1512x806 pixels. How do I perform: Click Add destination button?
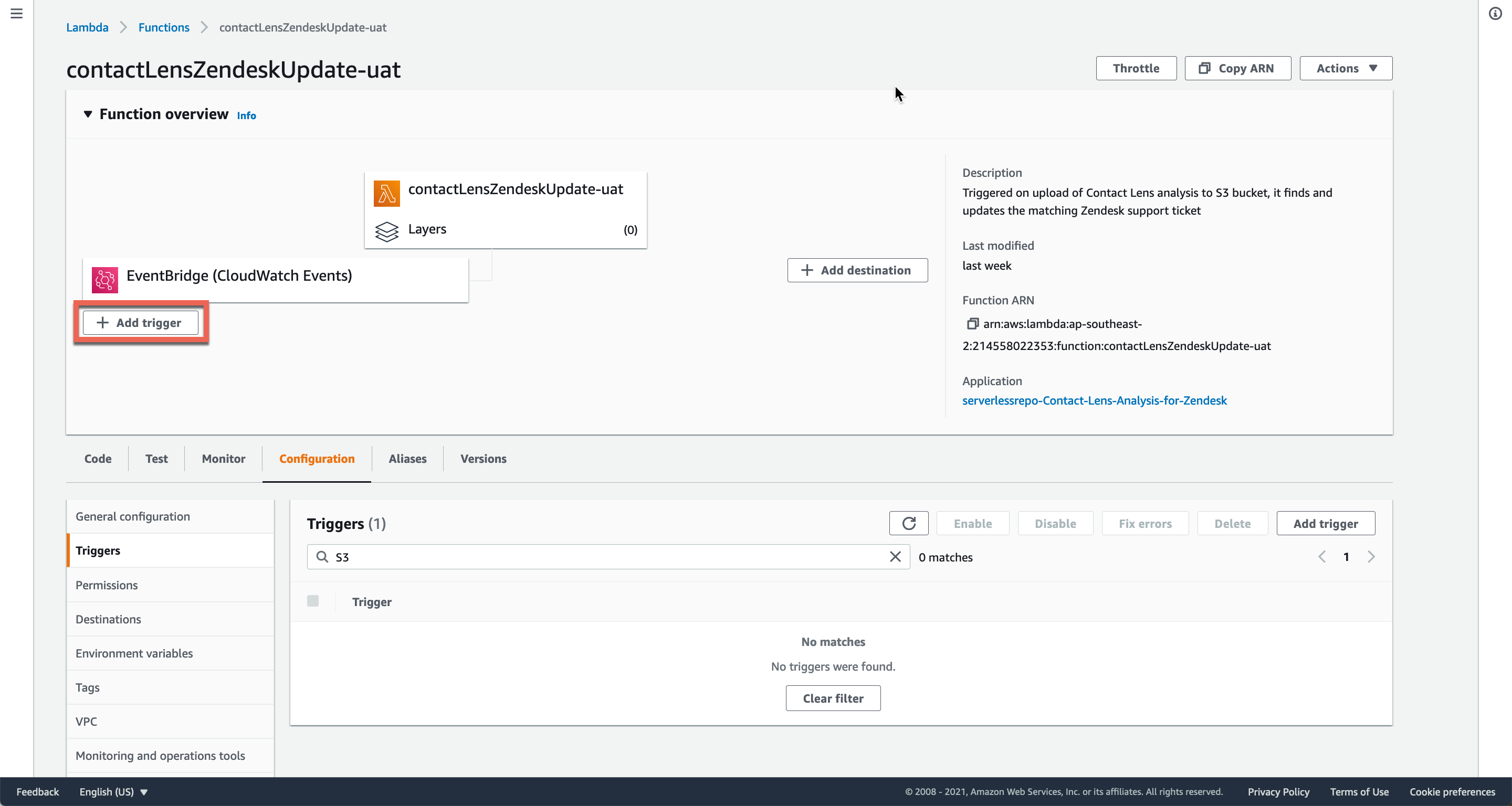pos(857,270)
